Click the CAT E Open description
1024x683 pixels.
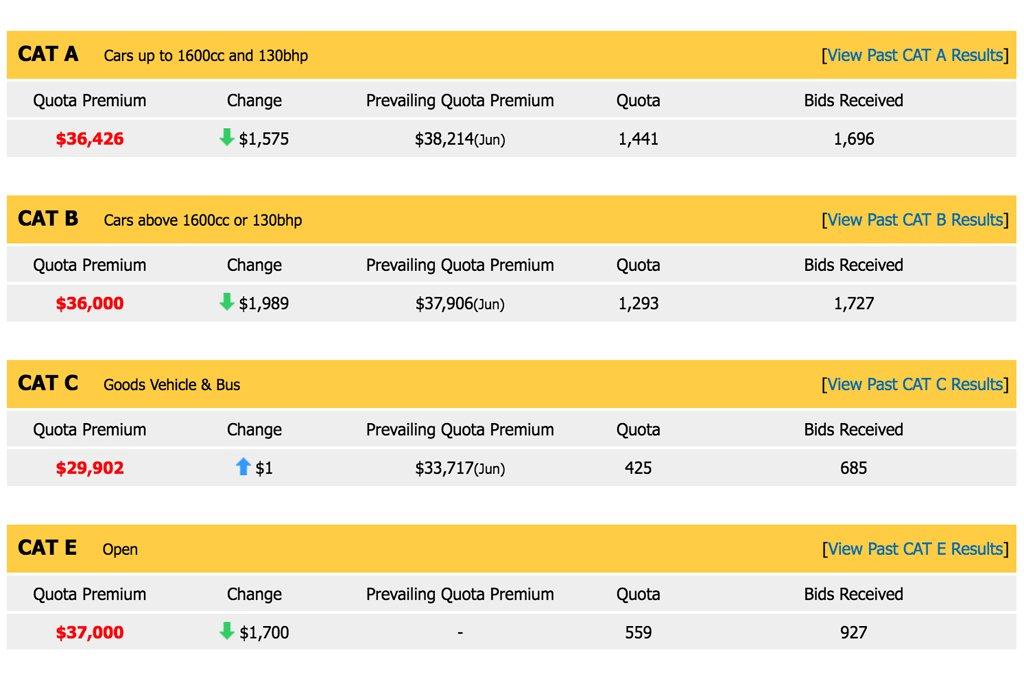pyautogui.click(x=120, y=549)
